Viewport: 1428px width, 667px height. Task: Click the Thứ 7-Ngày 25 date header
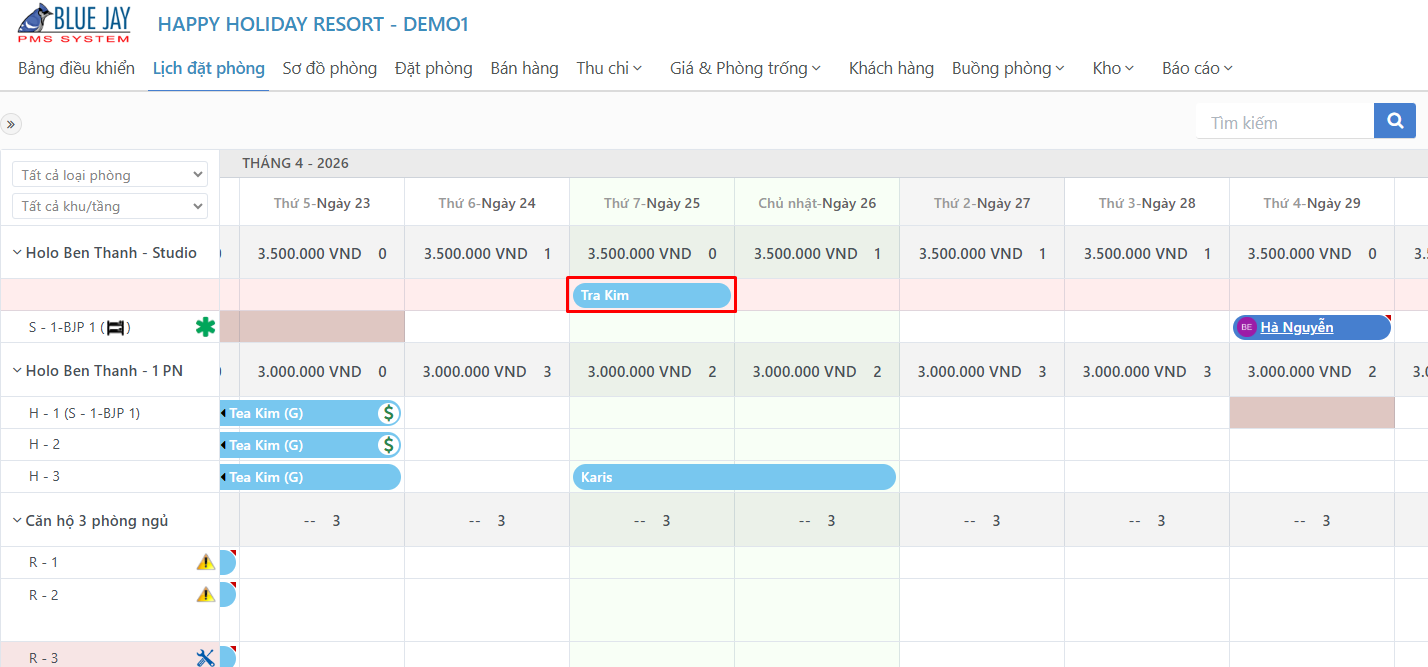652,203
